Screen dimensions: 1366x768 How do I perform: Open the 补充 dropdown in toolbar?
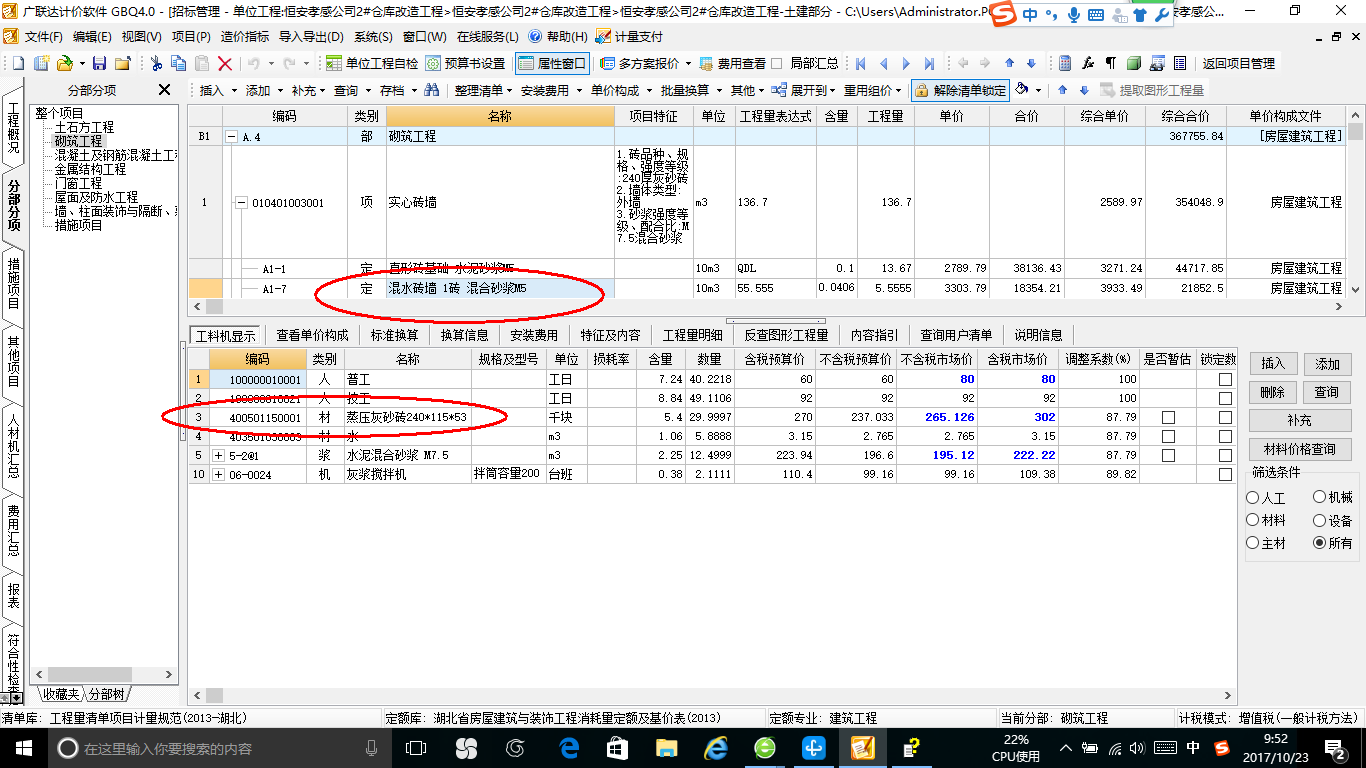tap(307, 90)
